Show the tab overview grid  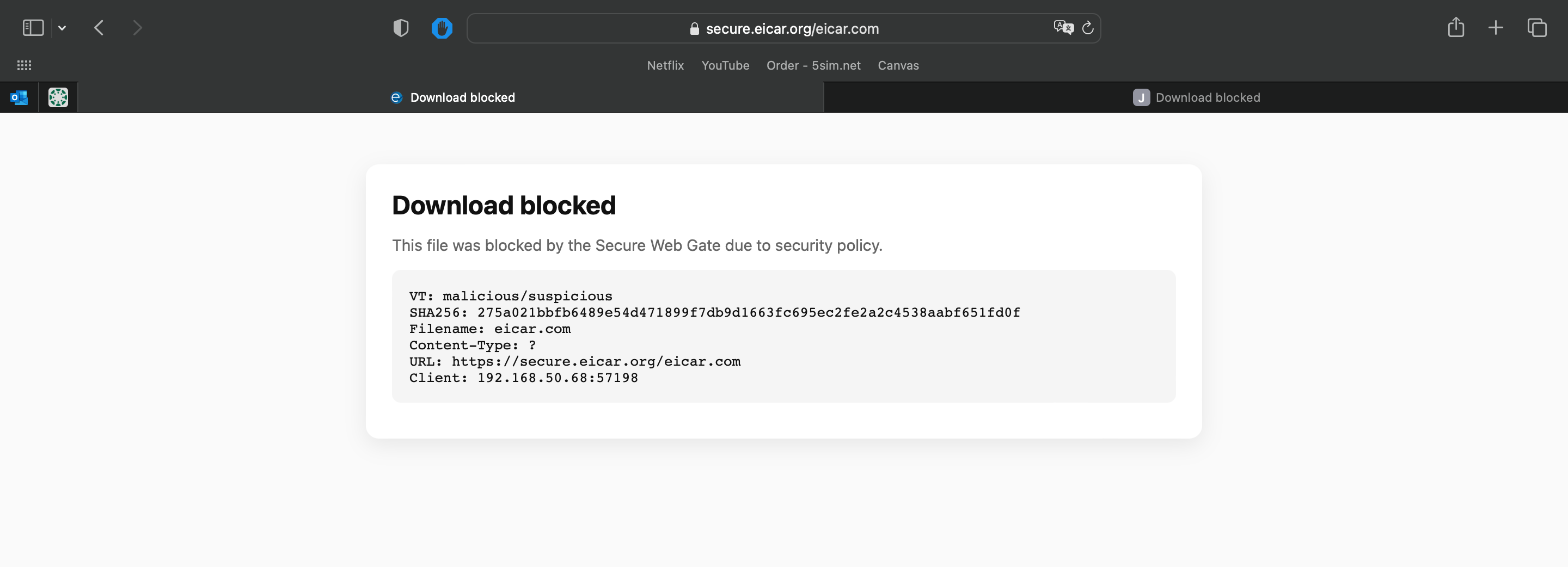click(1536, 27)
